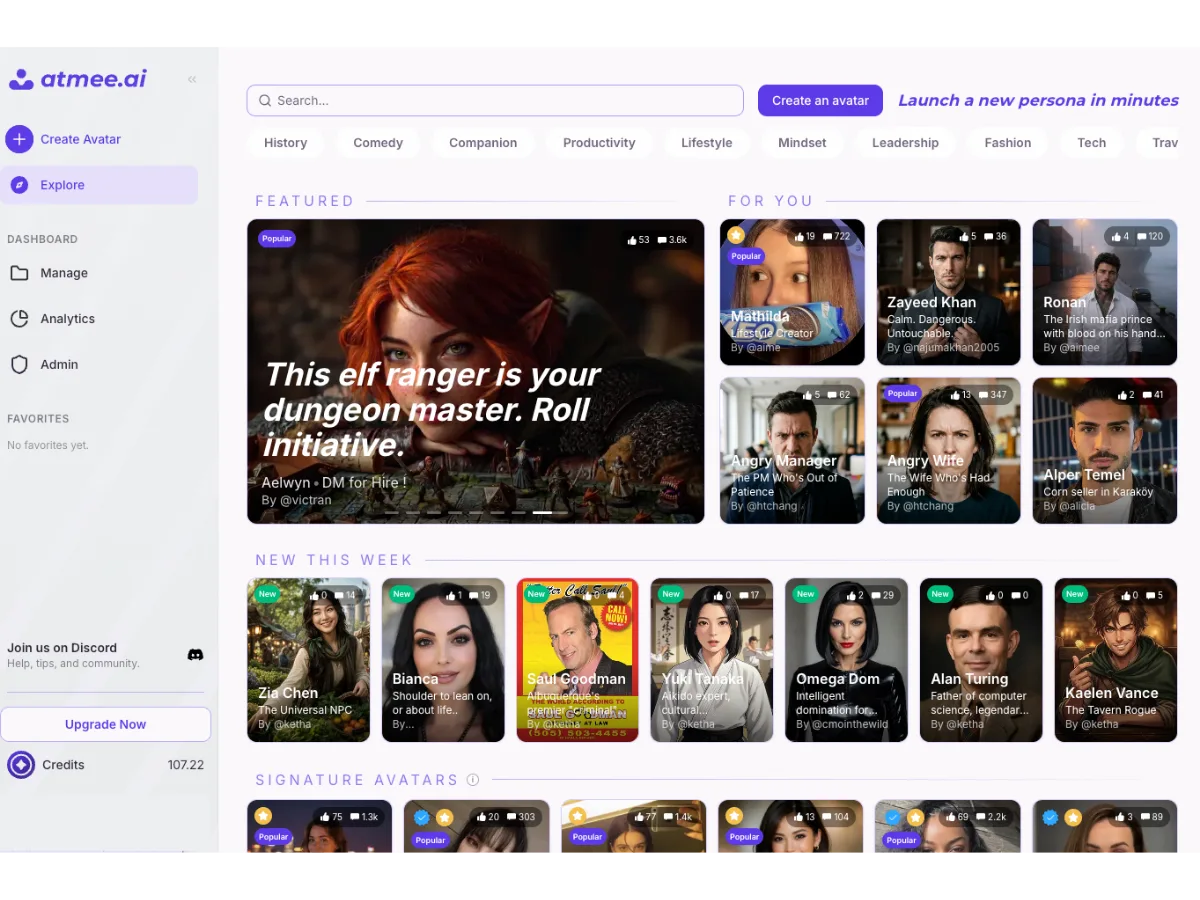Open the Analytics pie chart icon
Viewport: 1200px width, 900px height.
pos(19,319)
